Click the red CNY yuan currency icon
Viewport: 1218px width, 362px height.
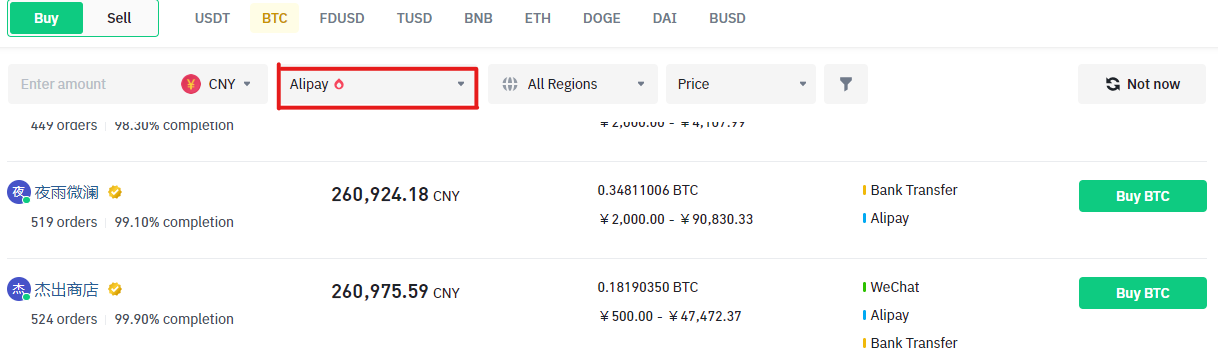pos(191,84)
